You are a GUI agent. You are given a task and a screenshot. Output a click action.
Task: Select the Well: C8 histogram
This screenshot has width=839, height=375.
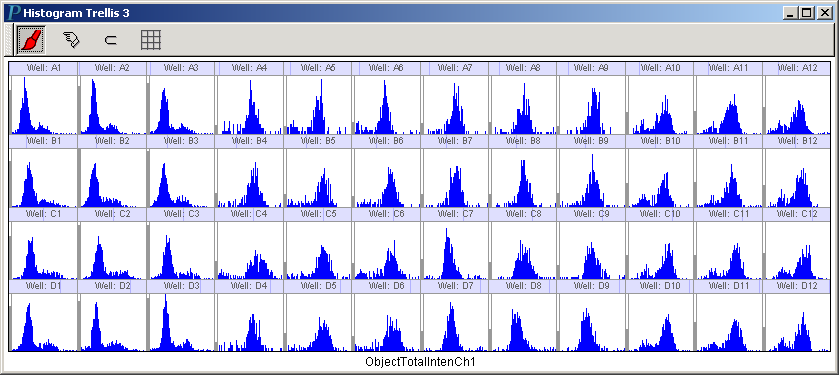tap(523, 250)
